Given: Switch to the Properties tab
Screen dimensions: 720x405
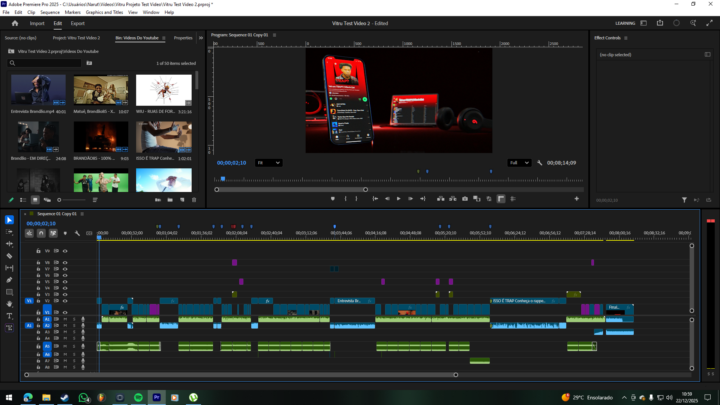Looking at the screenshot, I should (183, 37).
